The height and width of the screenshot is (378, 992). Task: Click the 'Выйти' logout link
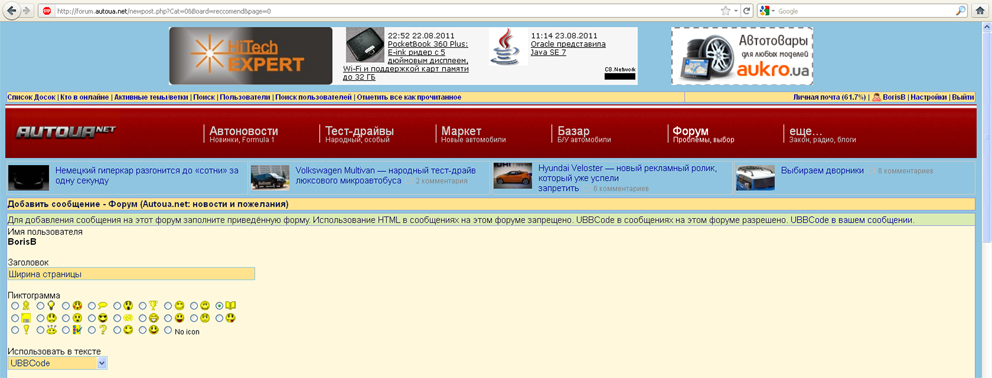(963, 98)
